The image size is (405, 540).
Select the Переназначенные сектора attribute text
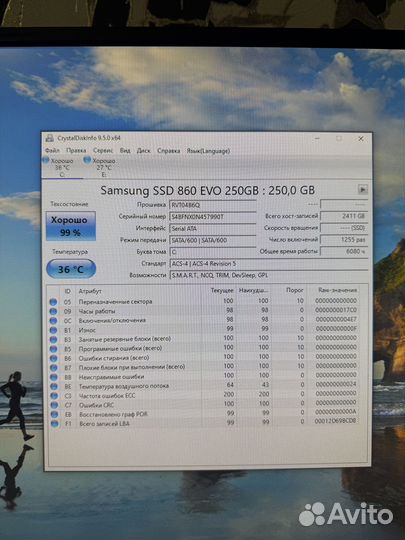point(115,302)
